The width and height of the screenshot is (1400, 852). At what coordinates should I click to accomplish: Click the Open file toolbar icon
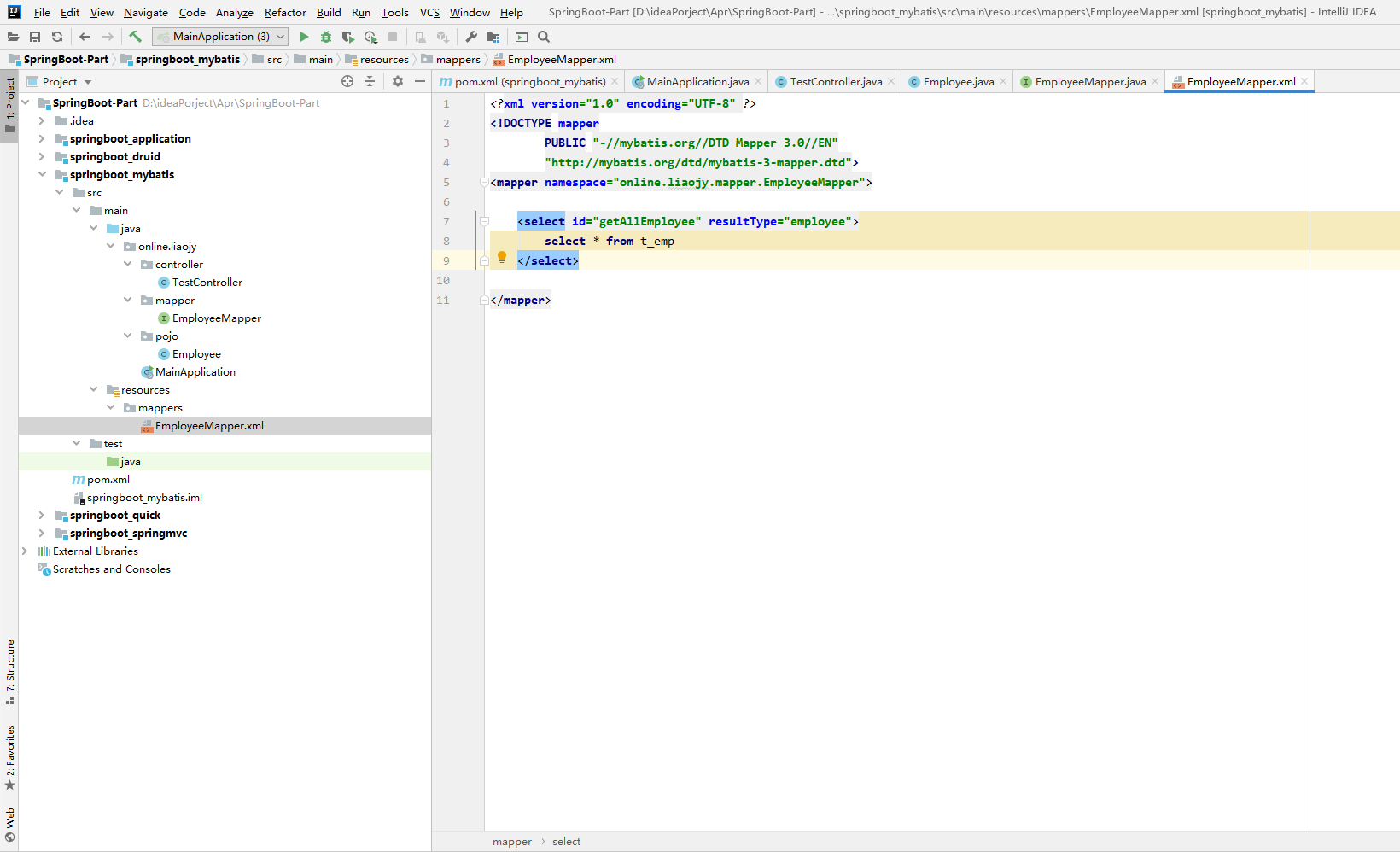tap(13, 37)
